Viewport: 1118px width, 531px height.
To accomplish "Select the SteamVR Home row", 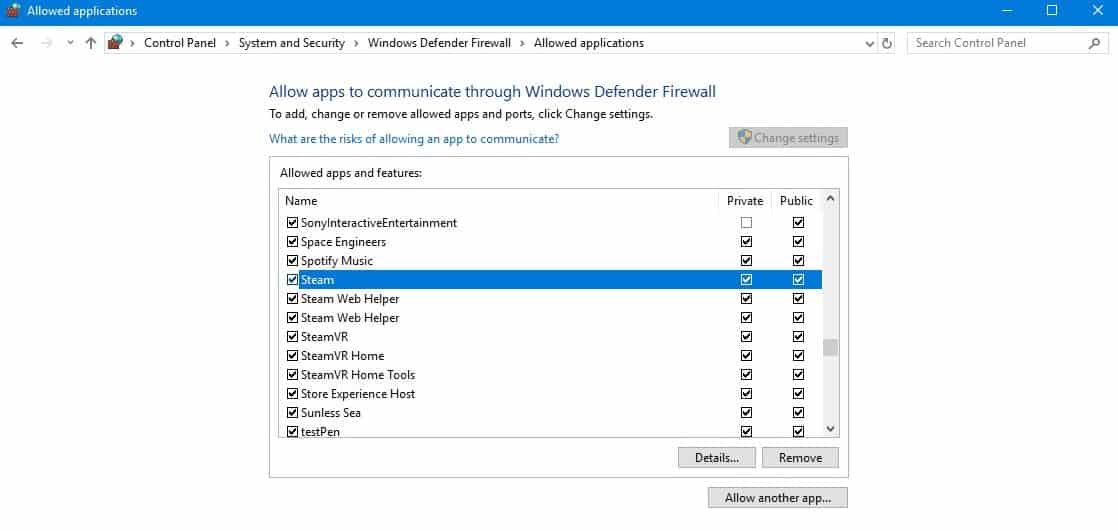I will [x=550, y=356].
